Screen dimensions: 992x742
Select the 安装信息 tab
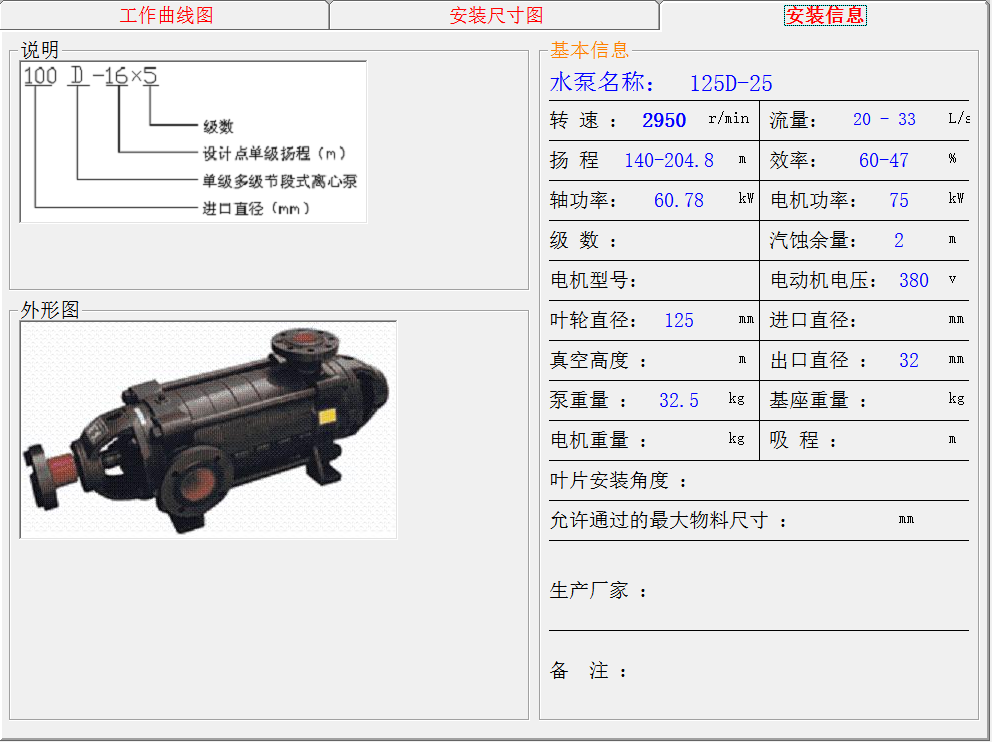pos(825,15)
